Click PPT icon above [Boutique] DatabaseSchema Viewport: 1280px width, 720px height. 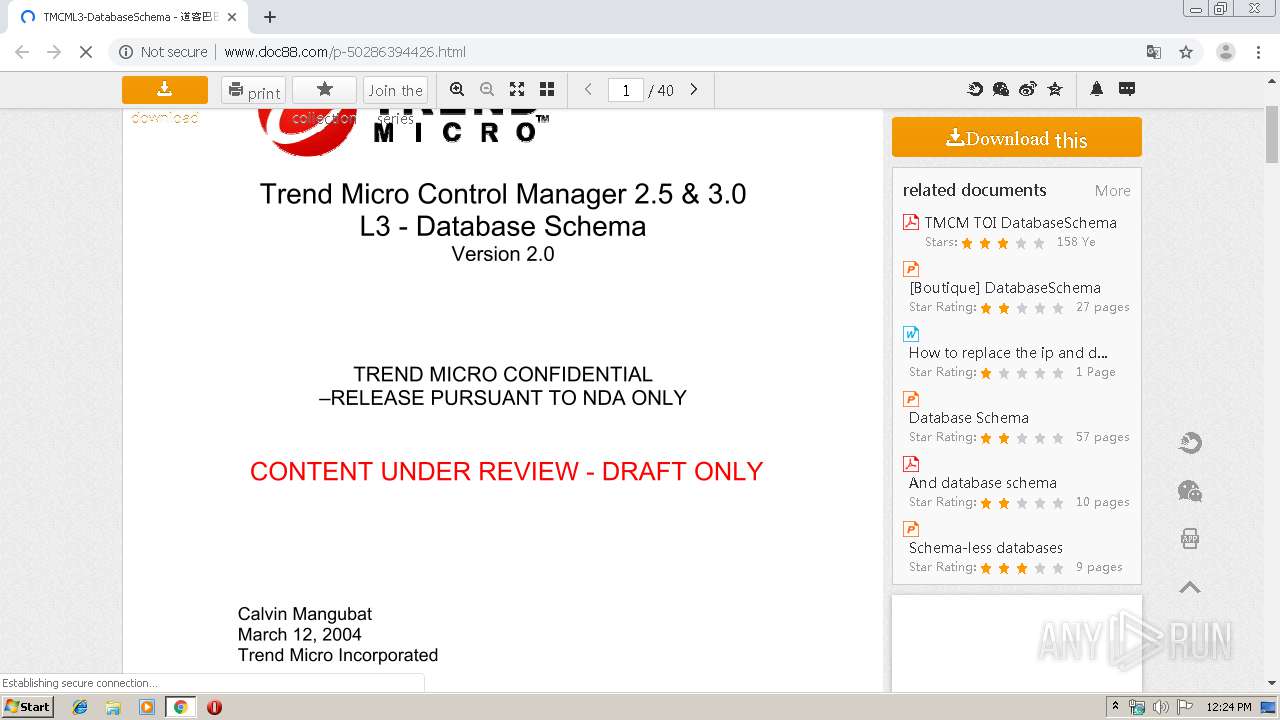pos(911,268)
